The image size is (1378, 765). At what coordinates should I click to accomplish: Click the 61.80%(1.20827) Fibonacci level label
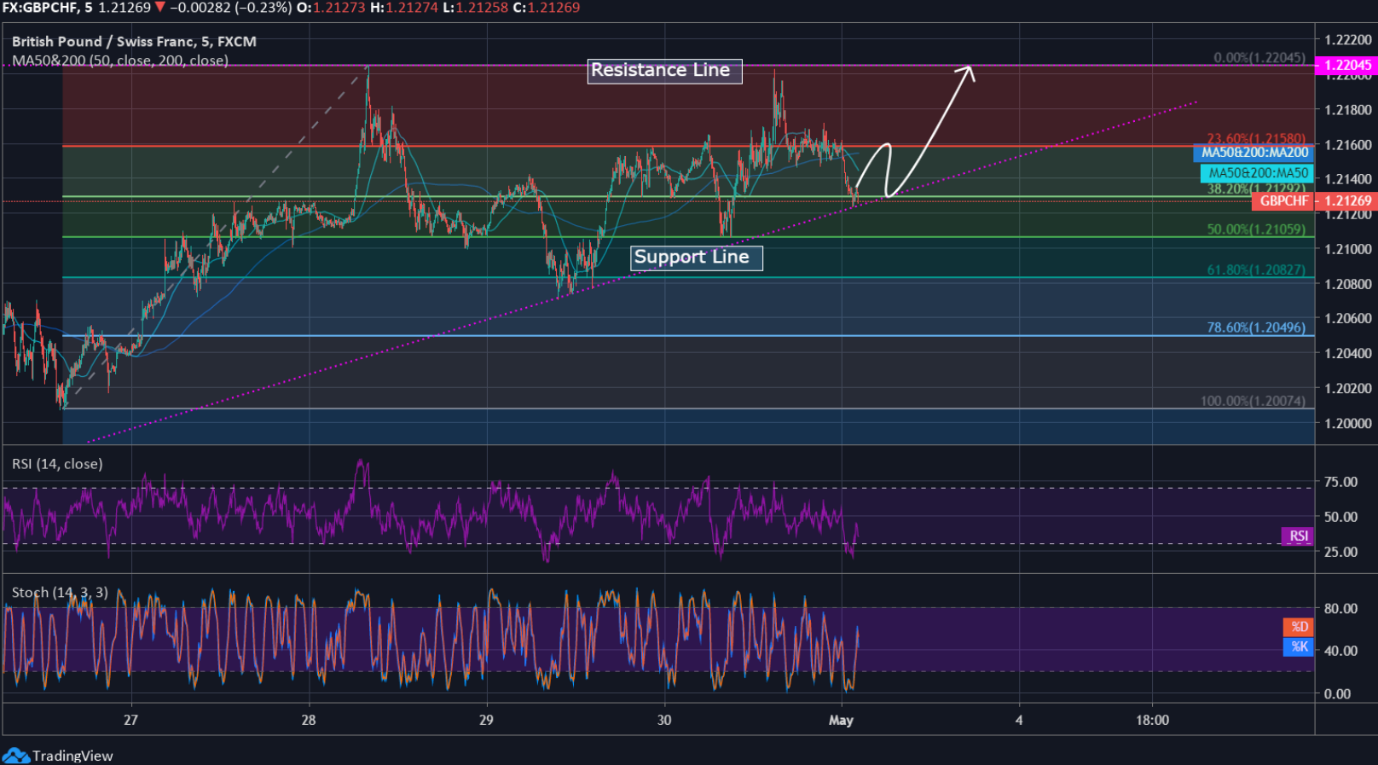pos(1256,270)
